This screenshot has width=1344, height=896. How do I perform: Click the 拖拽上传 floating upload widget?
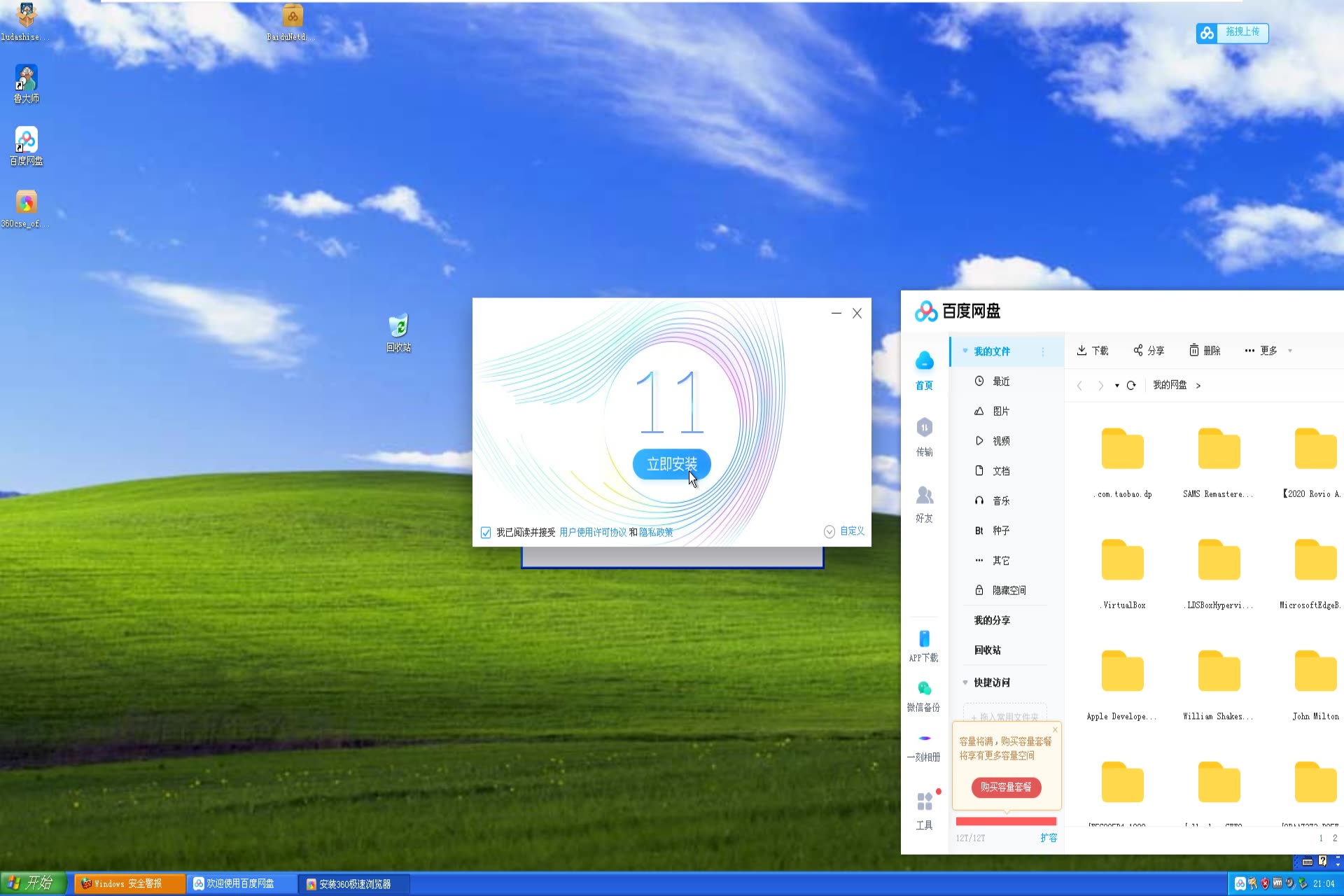[1232, 32]
